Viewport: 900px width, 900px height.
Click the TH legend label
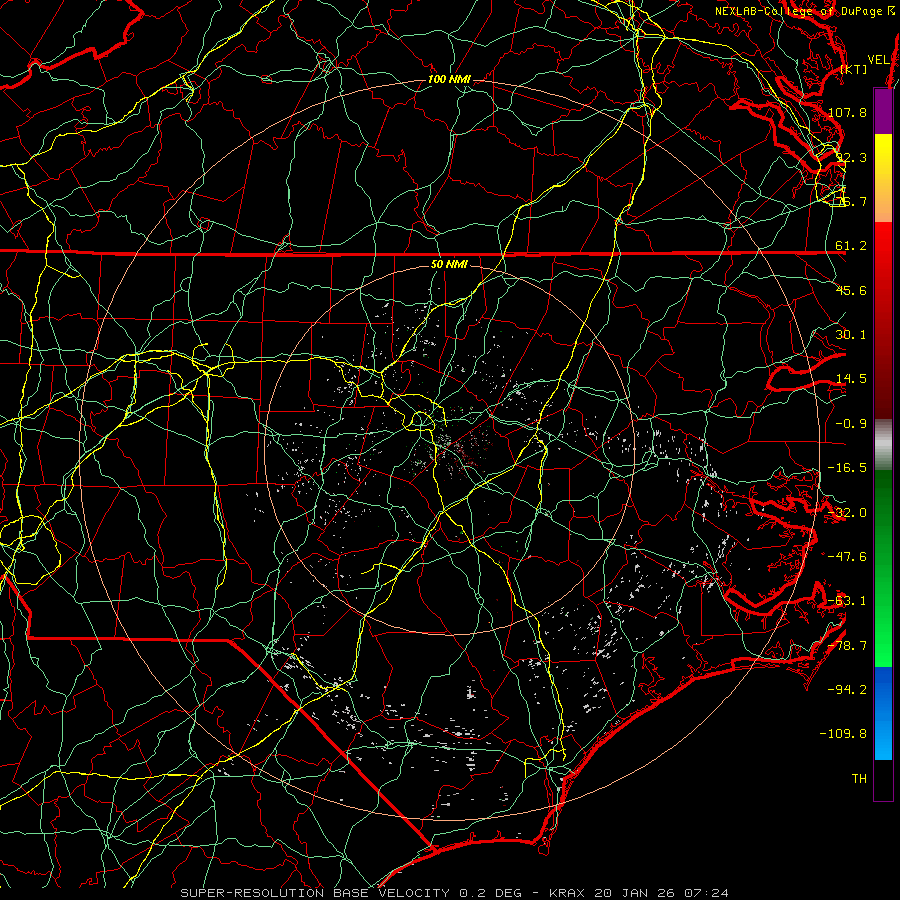point(859,778)
